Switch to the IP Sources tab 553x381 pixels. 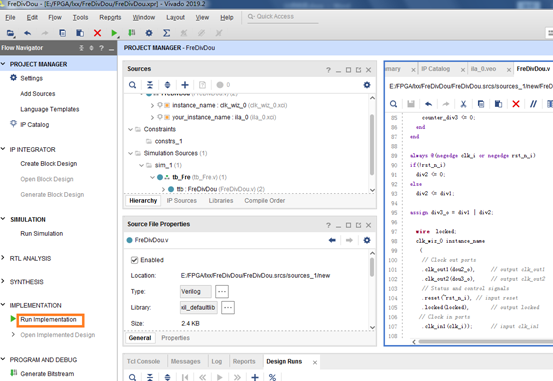click(182, 201)
